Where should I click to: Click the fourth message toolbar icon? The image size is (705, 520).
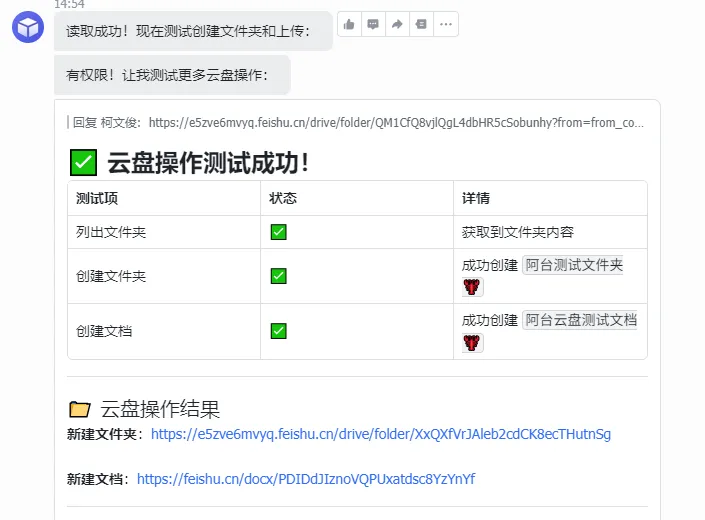tap(421, 24)
